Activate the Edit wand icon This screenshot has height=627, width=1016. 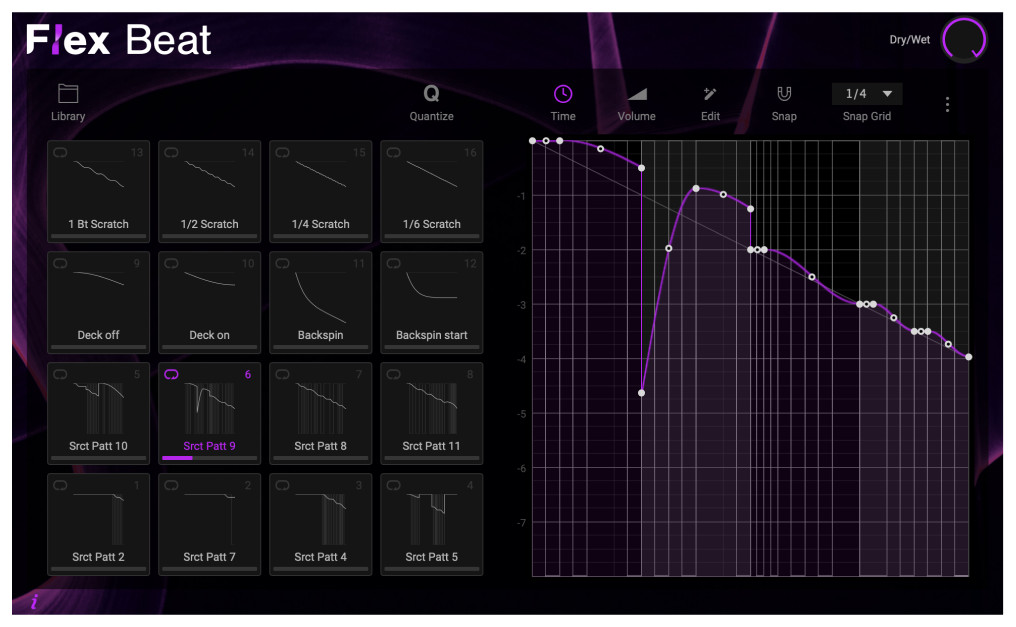[x=710, y=94]
